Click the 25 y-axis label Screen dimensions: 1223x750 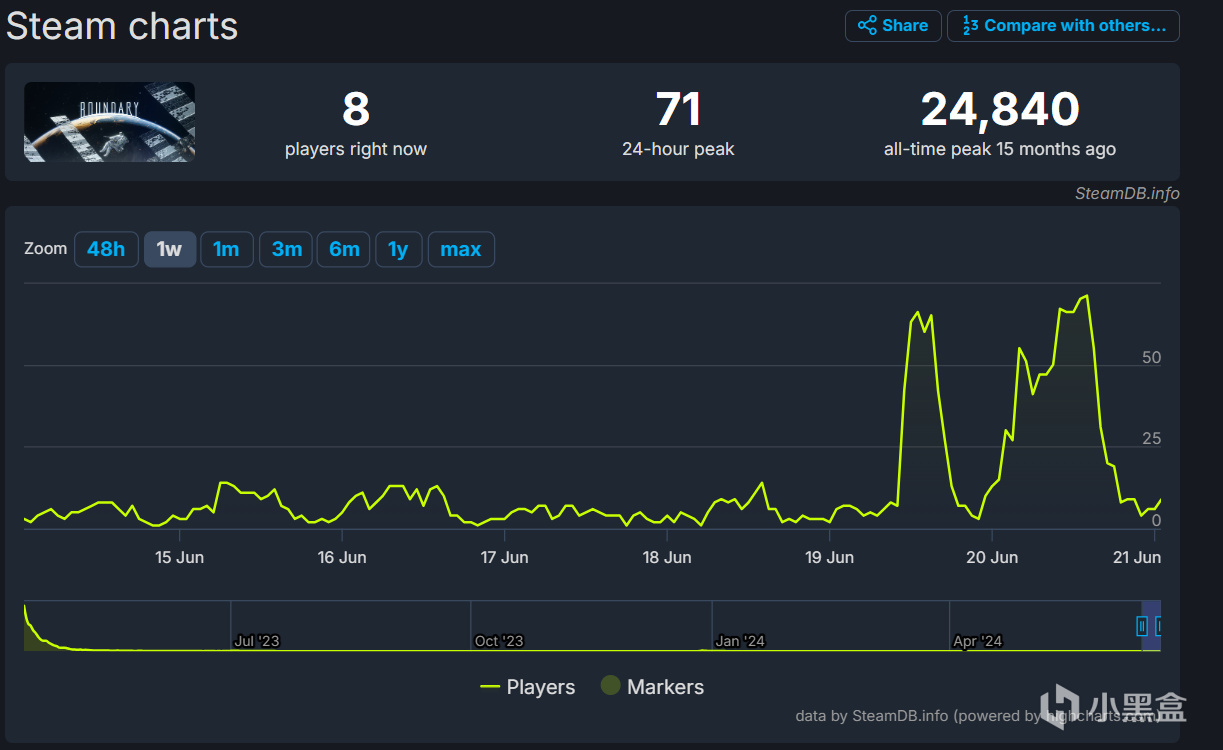coord(1151,439)
